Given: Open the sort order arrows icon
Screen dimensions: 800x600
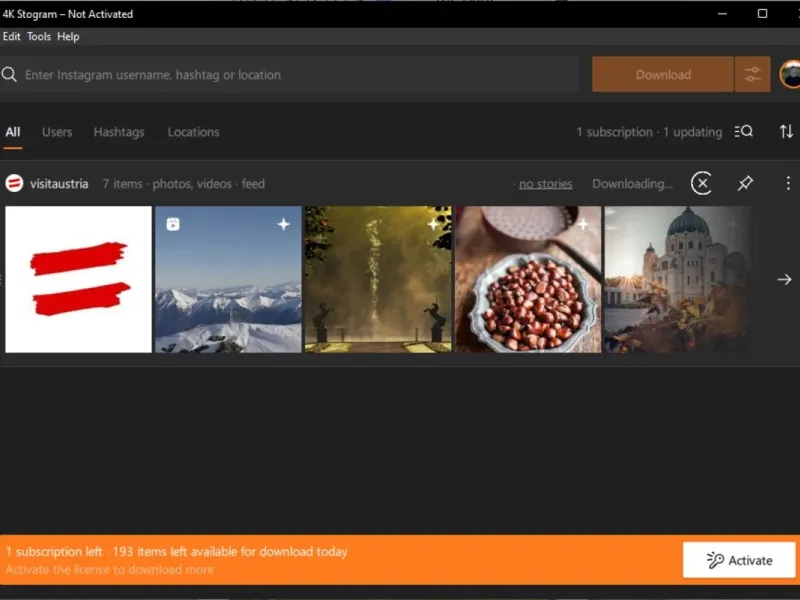Looking at the screenshot, I should point(786,132).
